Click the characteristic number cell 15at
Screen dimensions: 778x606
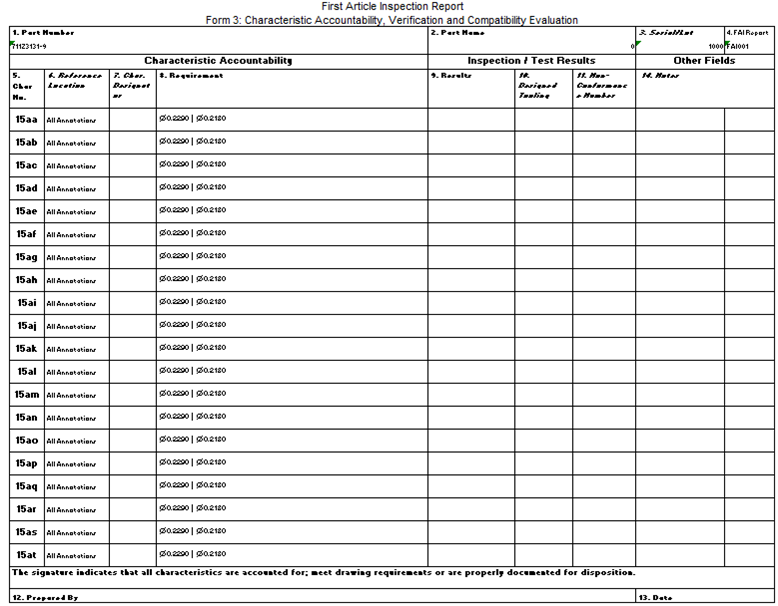[x=26, y=555]
